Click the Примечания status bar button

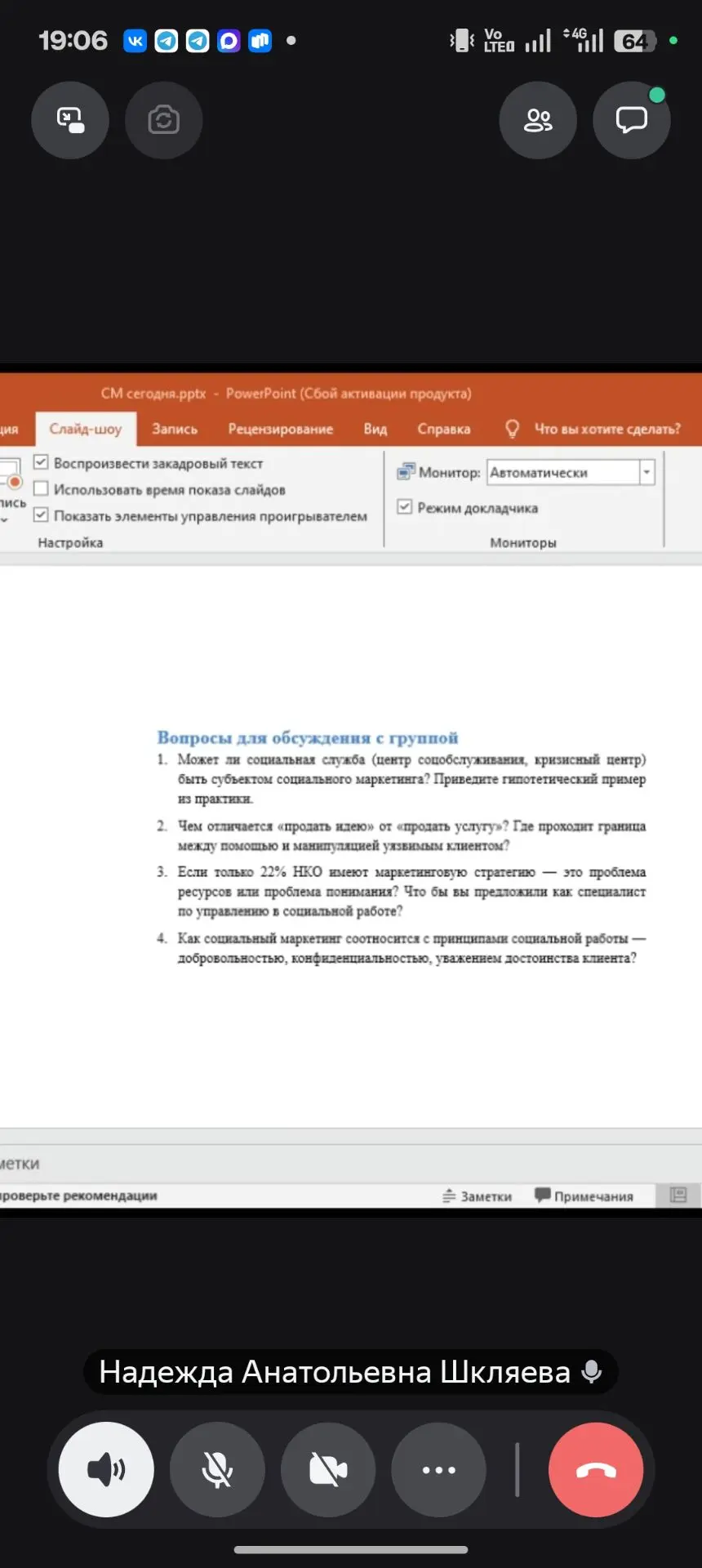click(x=584, y=1196)
